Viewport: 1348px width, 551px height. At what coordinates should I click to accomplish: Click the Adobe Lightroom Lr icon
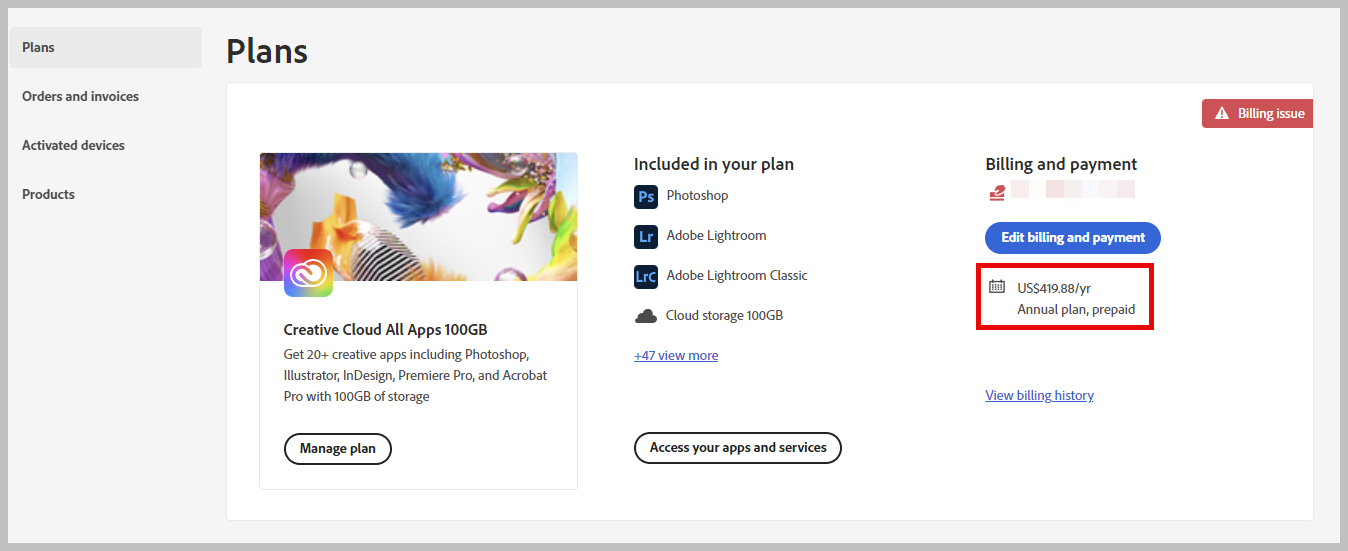(646, 236)
